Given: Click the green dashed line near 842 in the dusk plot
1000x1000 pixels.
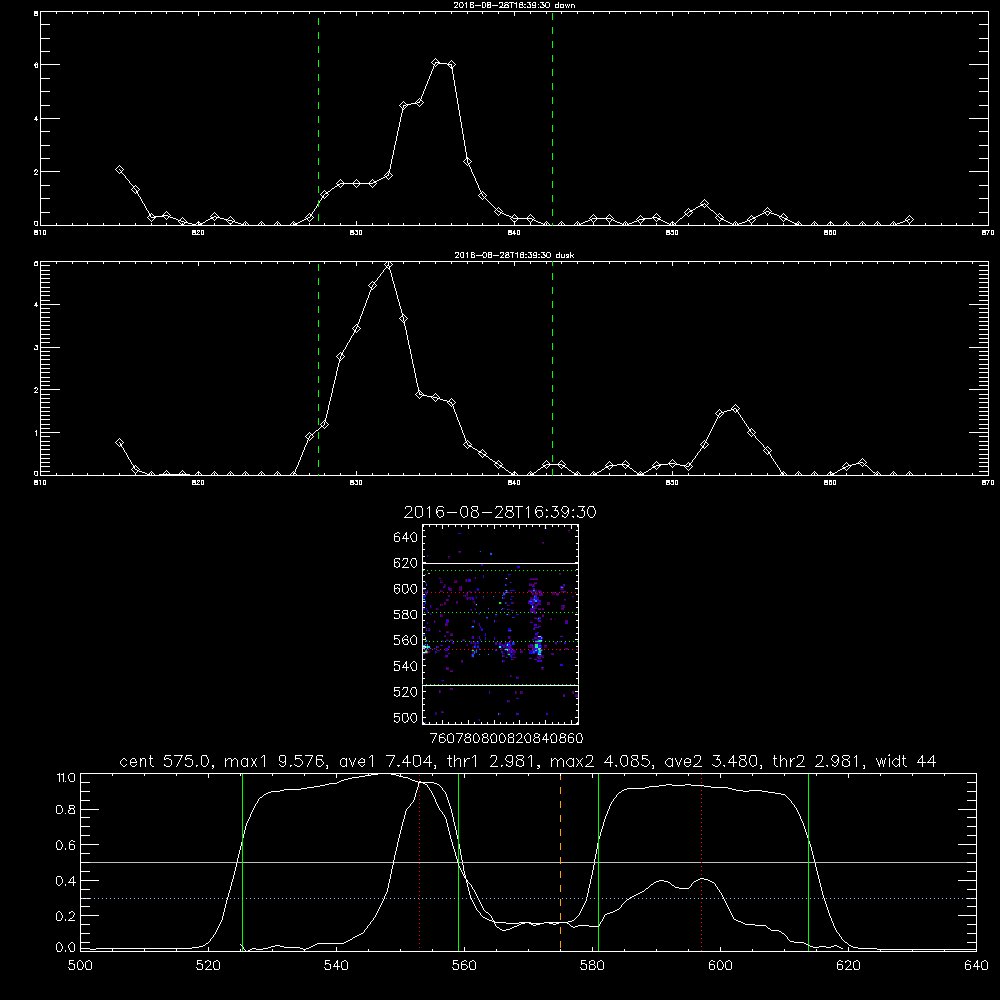Looking at the screenshot, I should pyautogui.click(x=552, y=368).
